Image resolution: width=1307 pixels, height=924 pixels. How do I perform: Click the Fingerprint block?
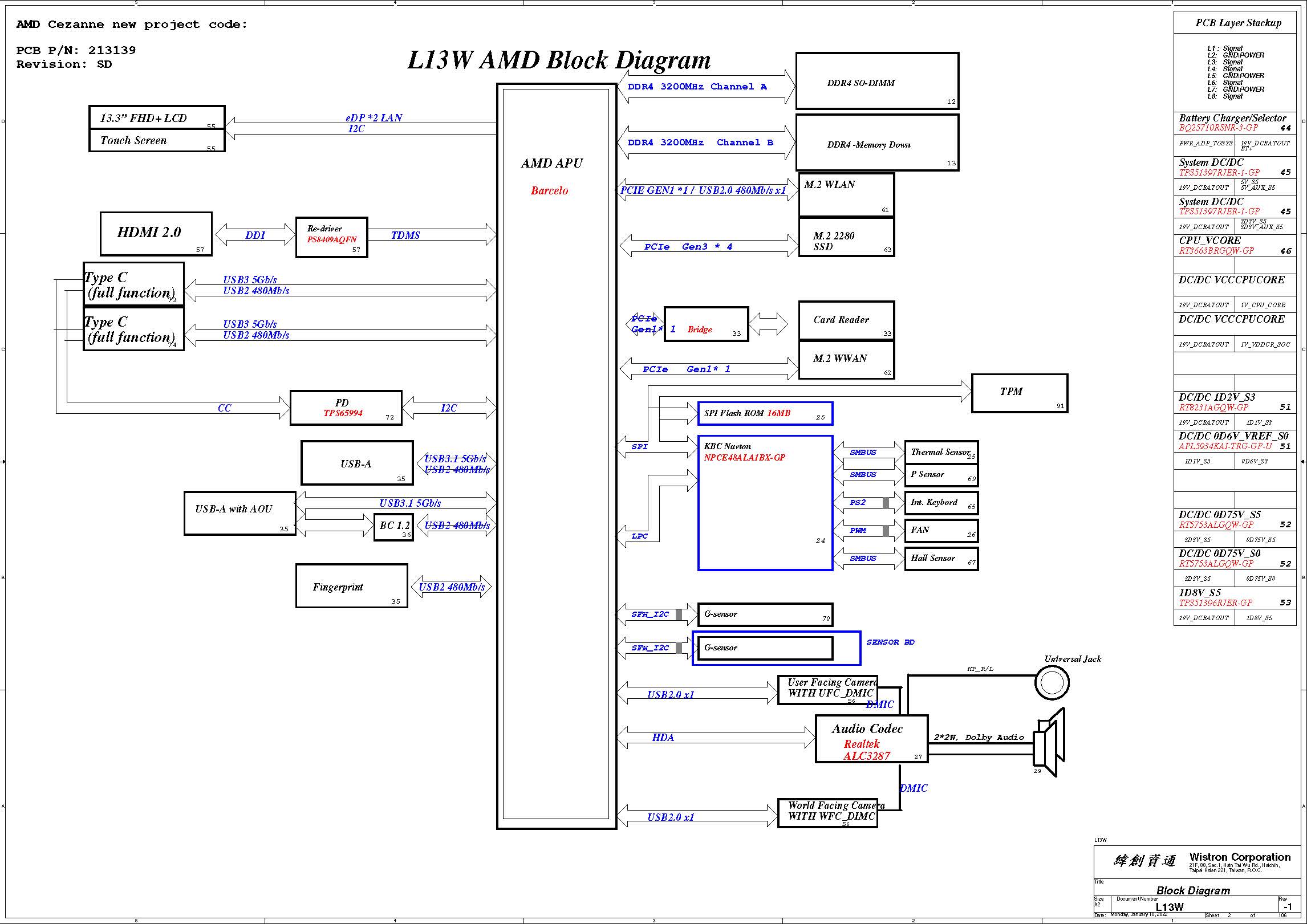(x=351, y=586)
